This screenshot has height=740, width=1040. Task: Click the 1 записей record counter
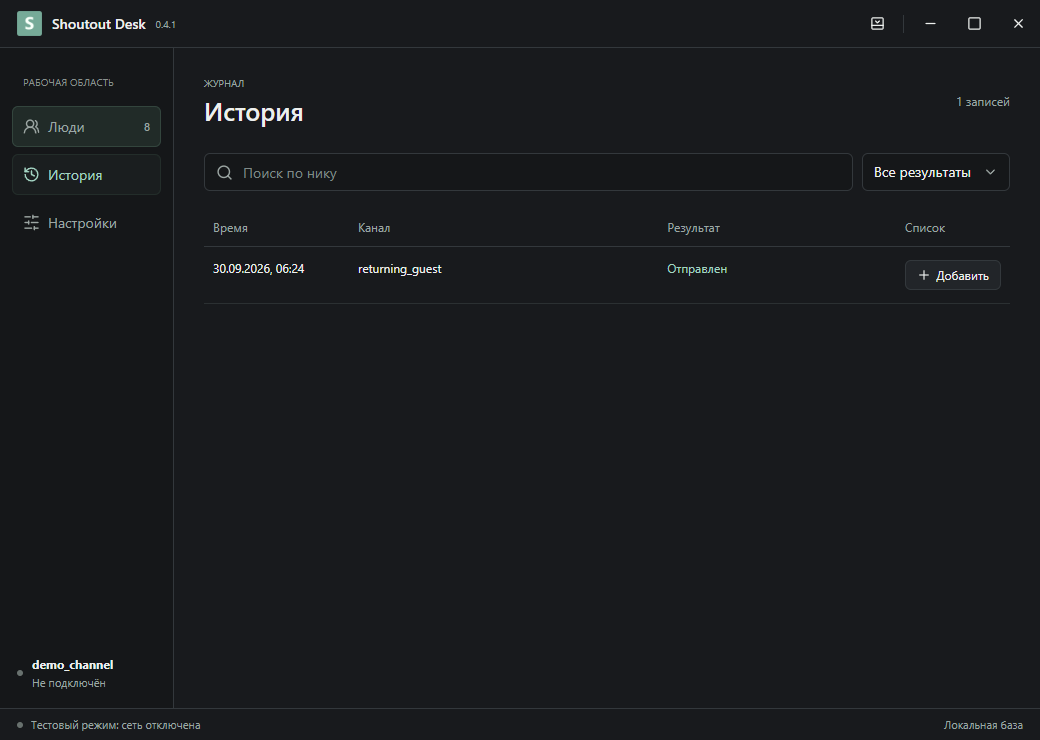point(983,102)
